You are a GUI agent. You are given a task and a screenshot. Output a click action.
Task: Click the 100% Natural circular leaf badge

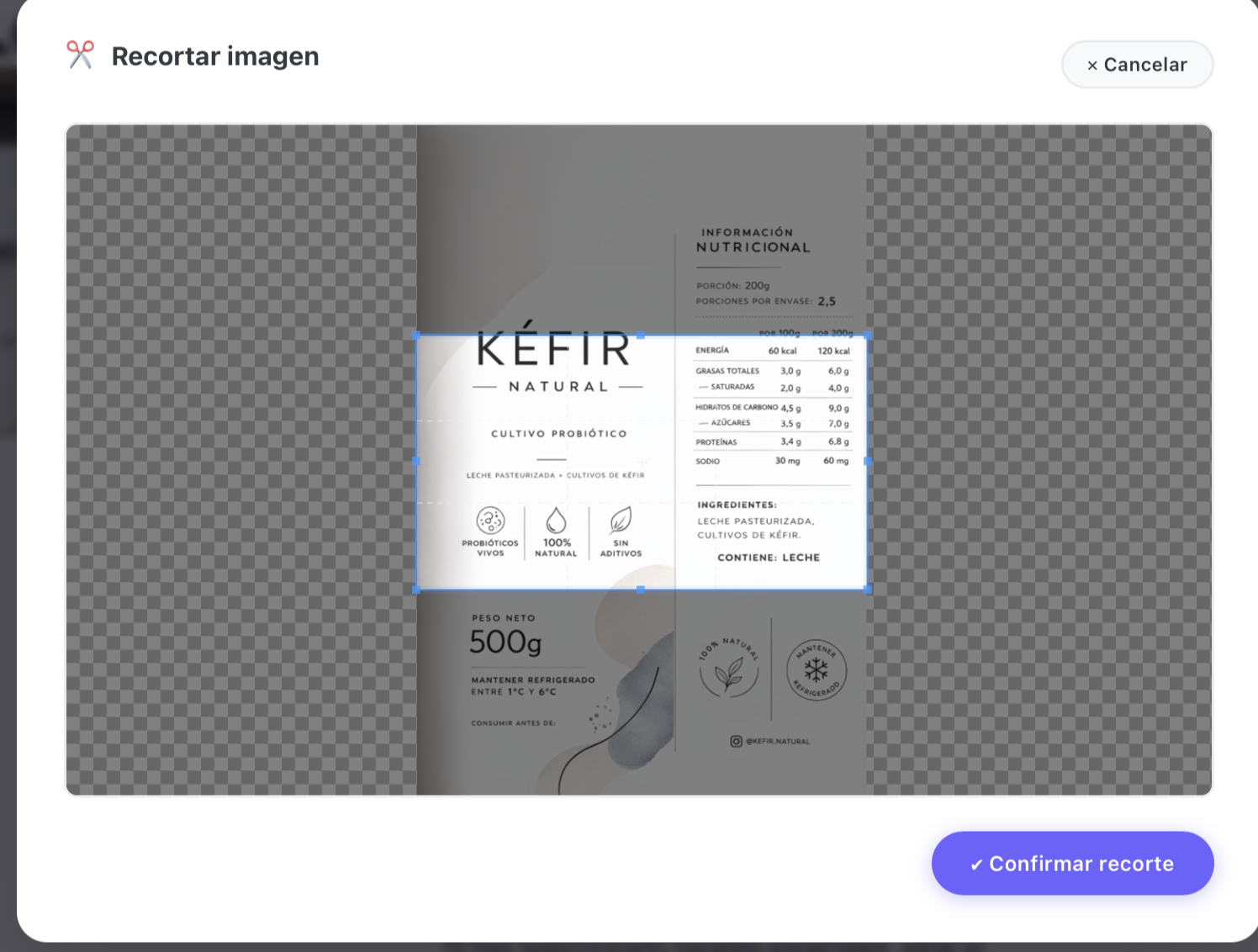(729, 670)
